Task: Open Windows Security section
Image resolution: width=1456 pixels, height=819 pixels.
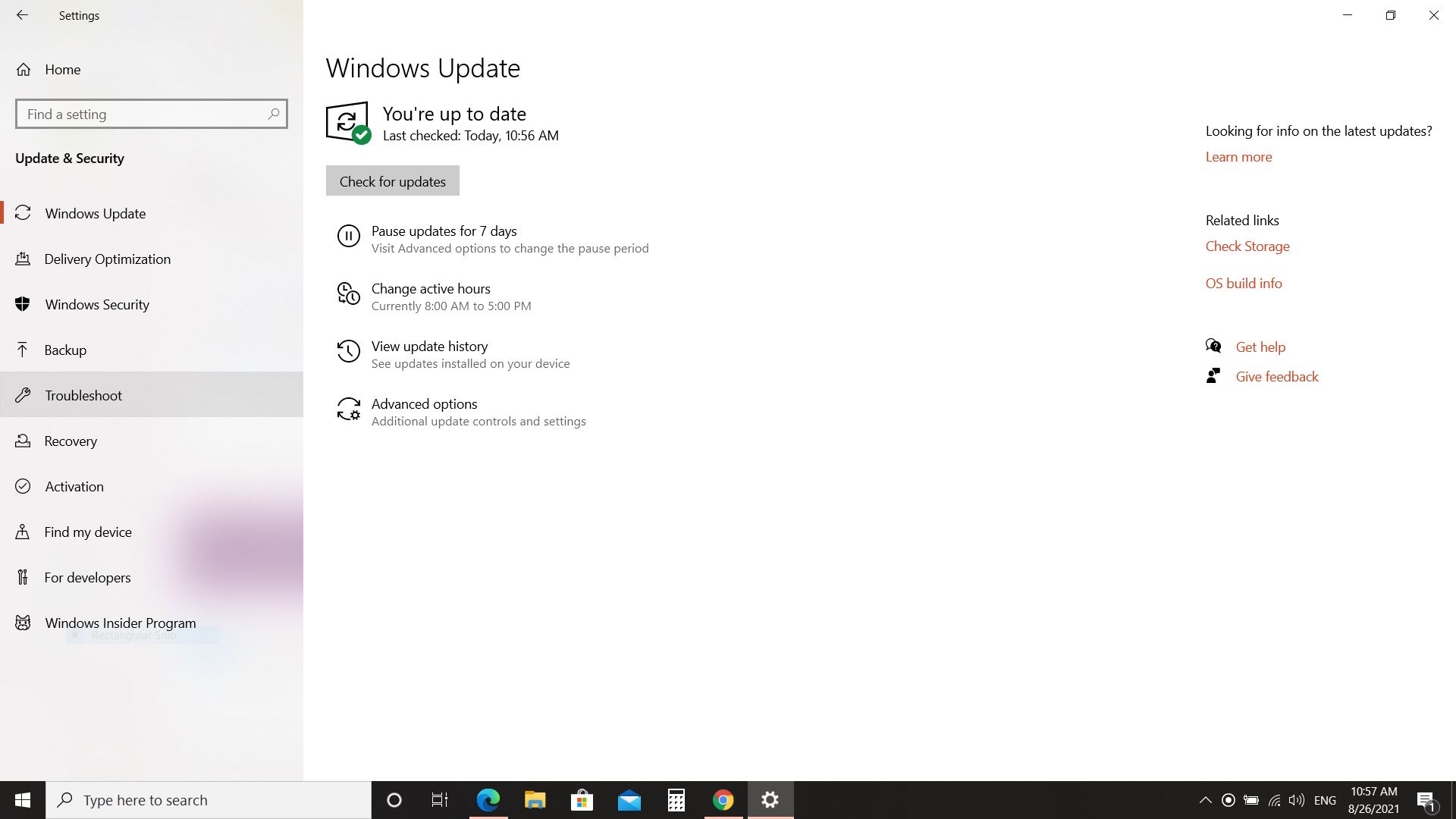Action: click(x=152, y=304)
